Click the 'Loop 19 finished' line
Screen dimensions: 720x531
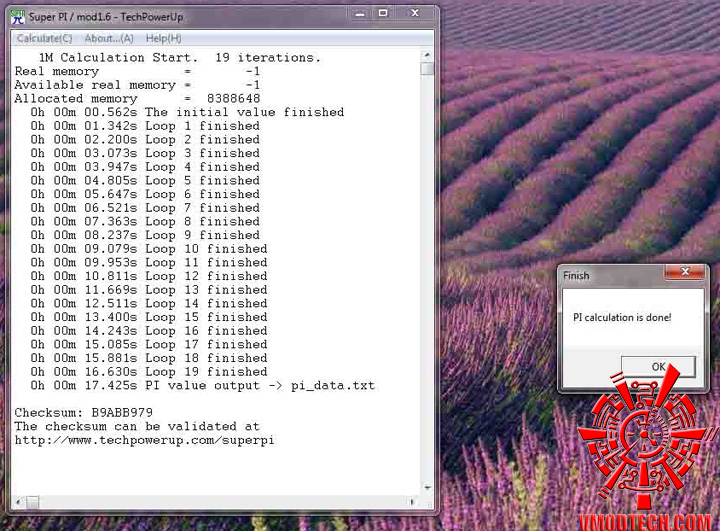(149, 372)
